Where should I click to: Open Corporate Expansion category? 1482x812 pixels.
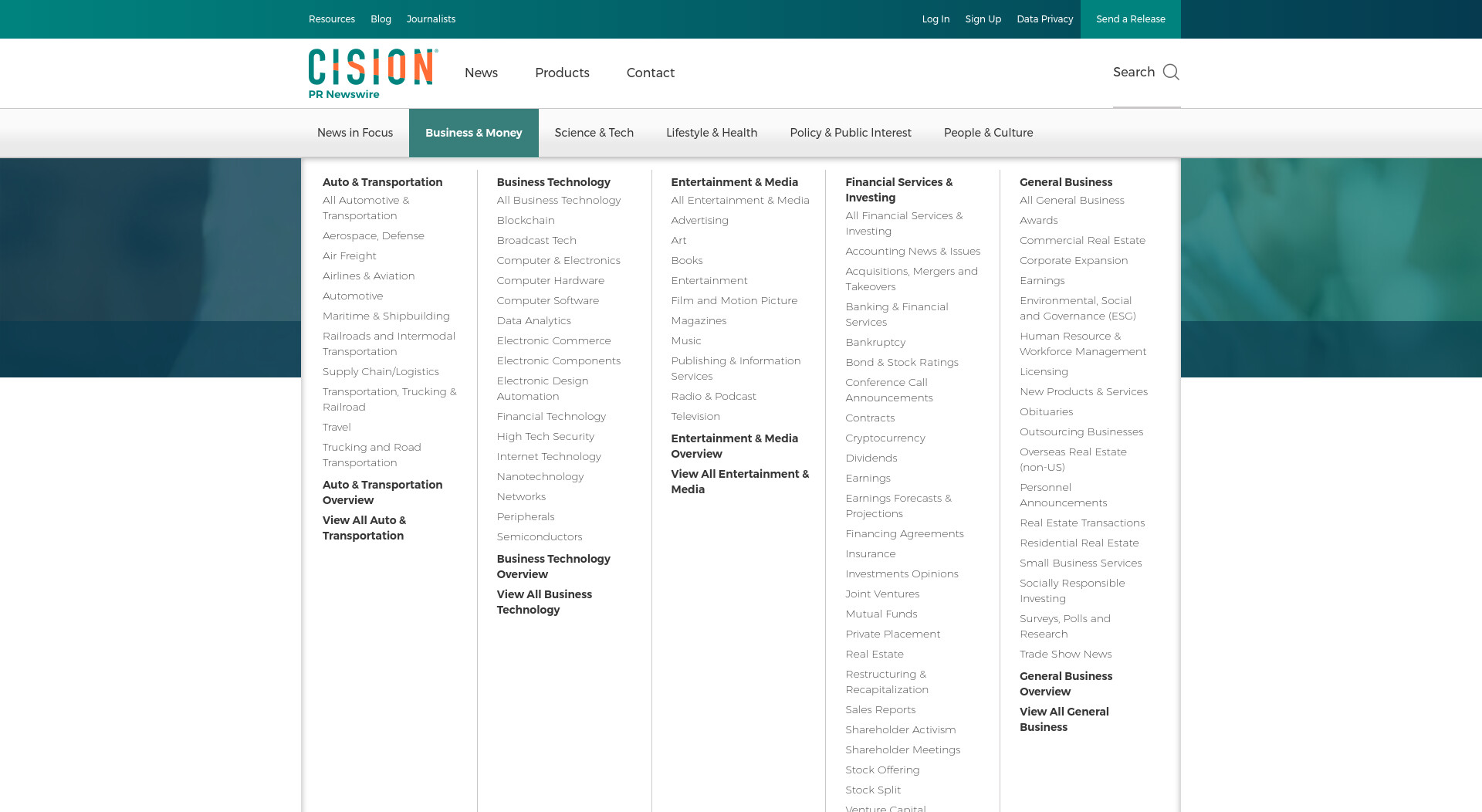click(x=1074, y=261)
